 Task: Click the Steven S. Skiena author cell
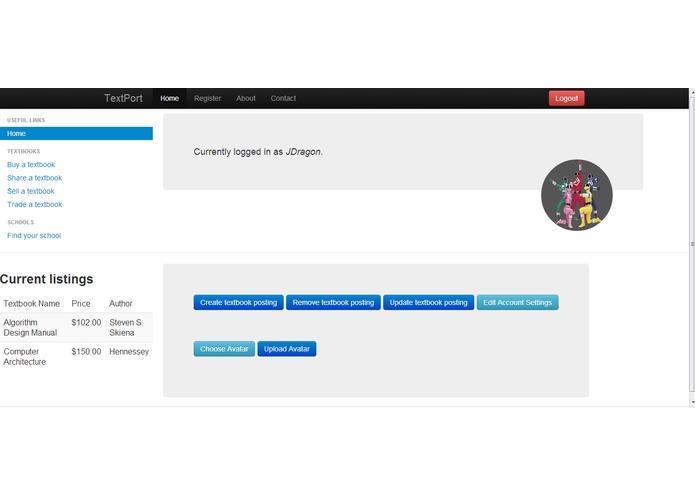[x=126, y=327]
